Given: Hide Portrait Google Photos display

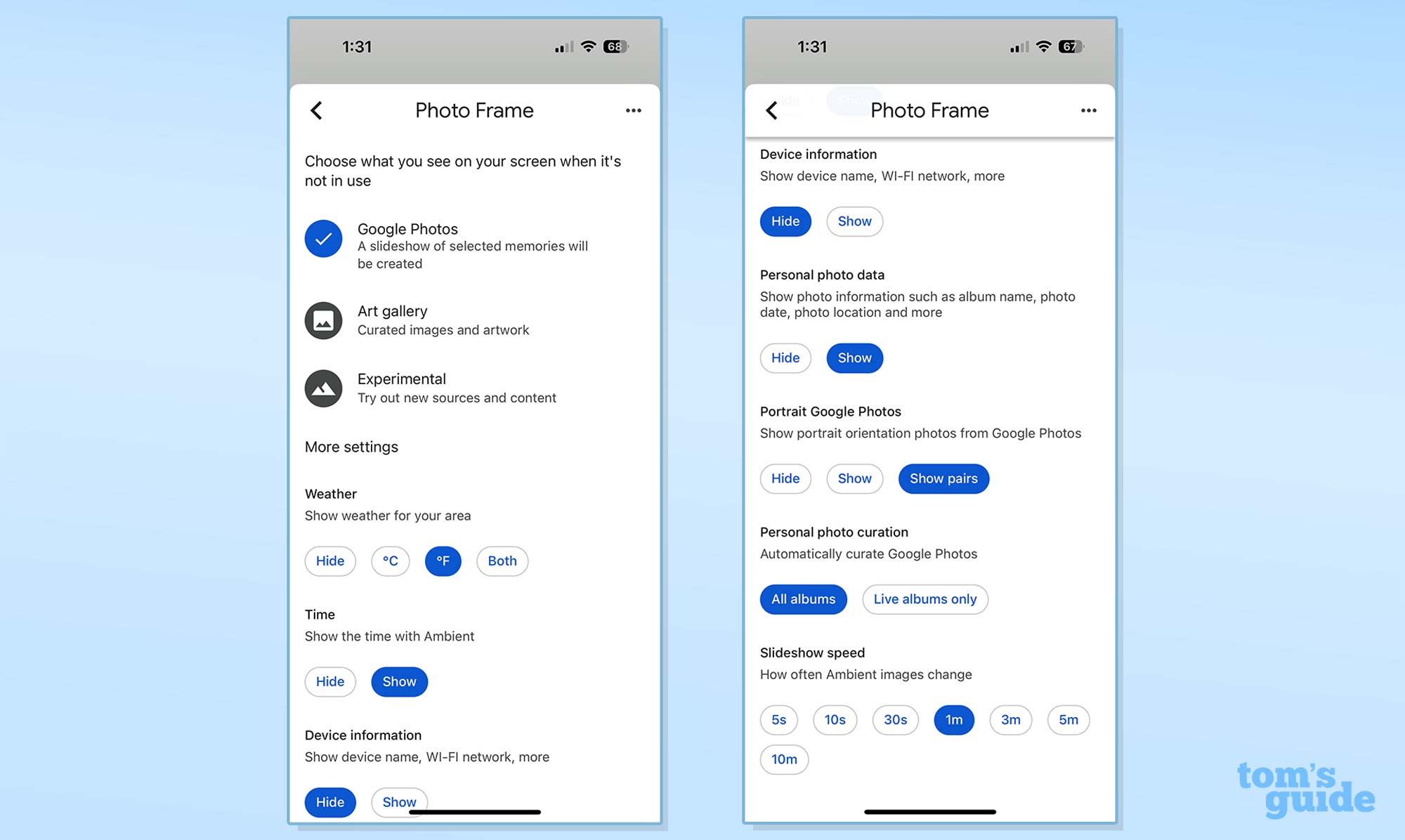Looking at the screenshot, I should pos(785,478).
